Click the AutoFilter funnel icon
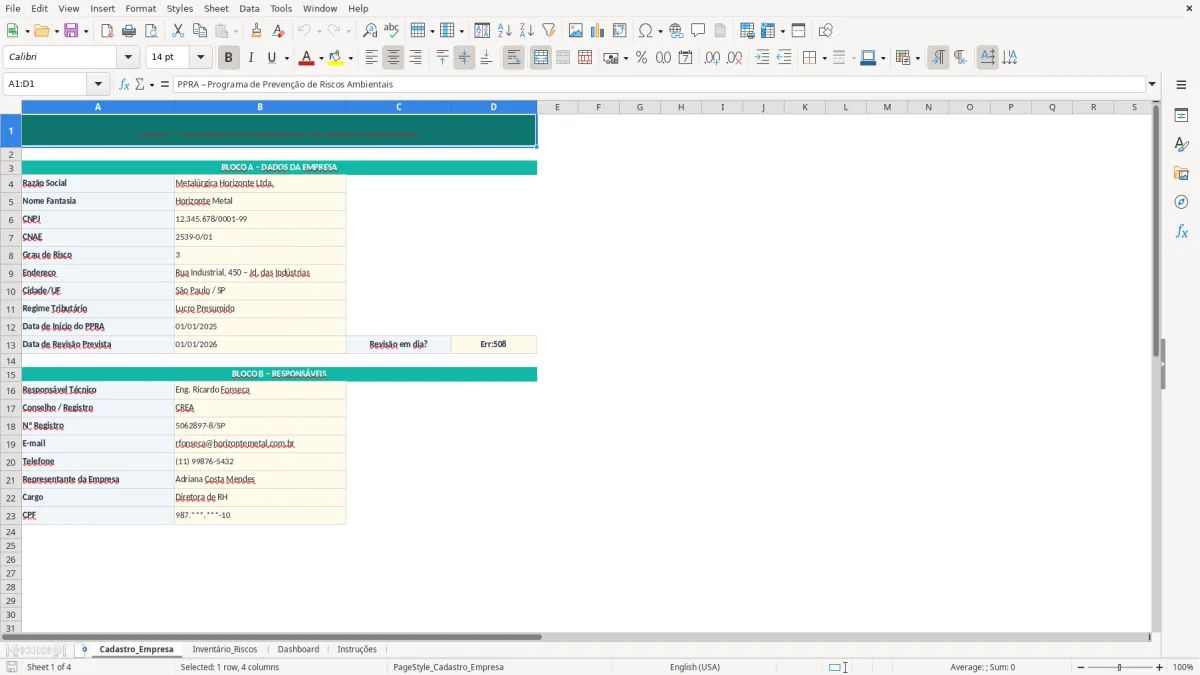Screen dimensions: 1200x675 pyautogui.click(x=548, y=31)
